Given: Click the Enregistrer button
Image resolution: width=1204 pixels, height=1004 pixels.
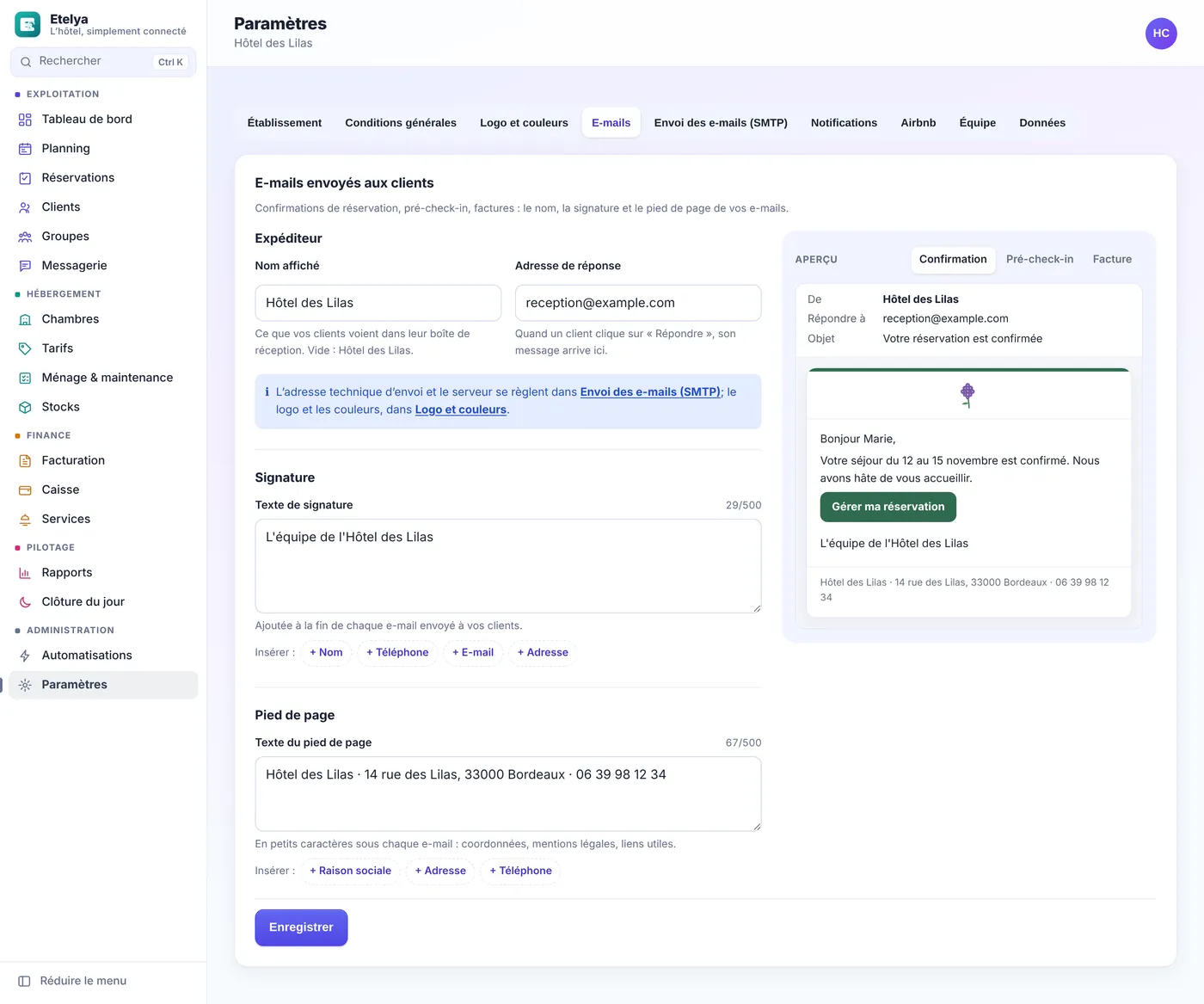Looking at the screenshot, I should click(301, 927).
